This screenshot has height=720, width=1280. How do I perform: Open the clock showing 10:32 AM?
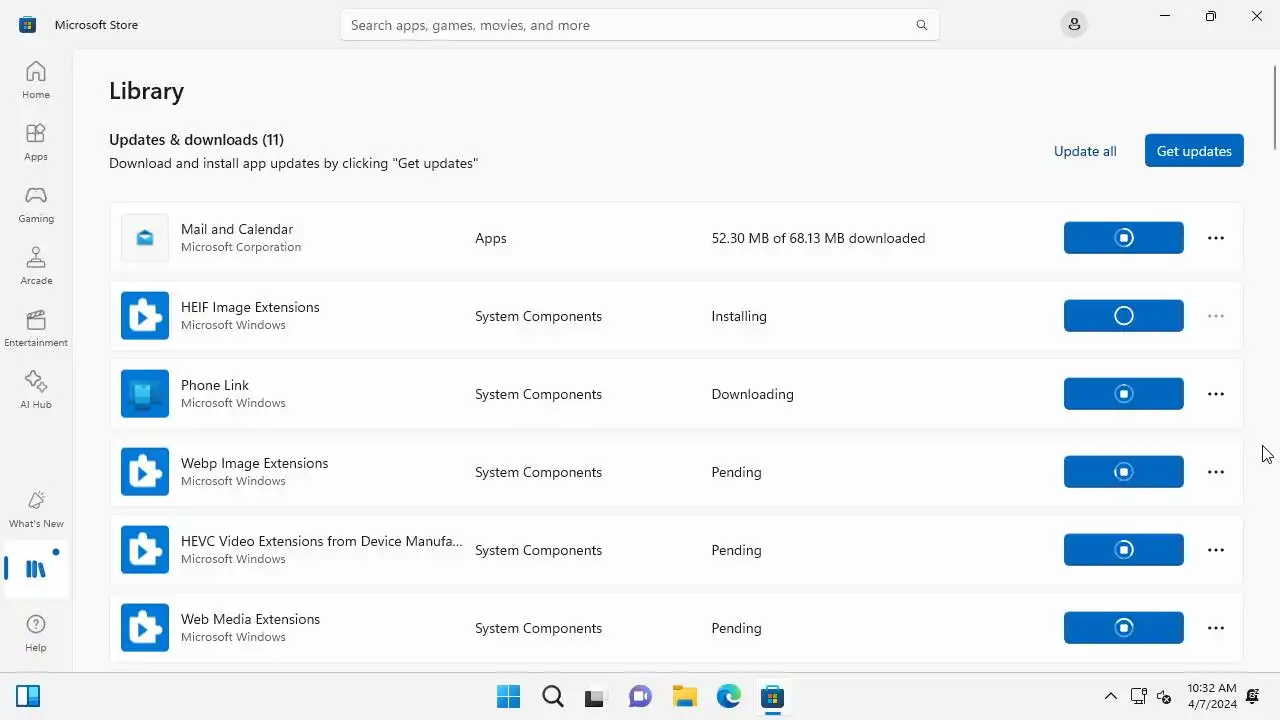click(1212, 696)
